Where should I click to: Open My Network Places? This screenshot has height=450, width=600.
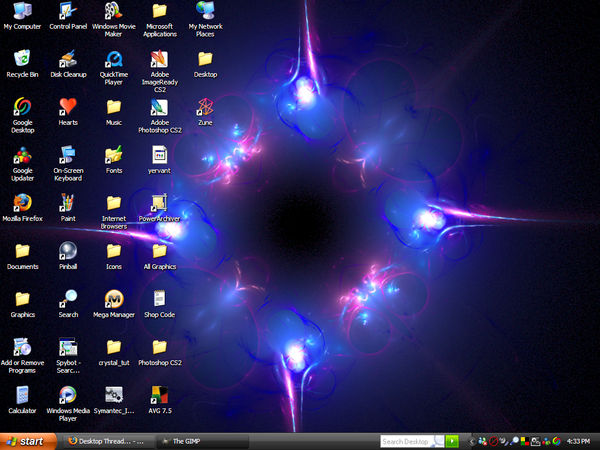pyautogui.click(x=205, y=19)
